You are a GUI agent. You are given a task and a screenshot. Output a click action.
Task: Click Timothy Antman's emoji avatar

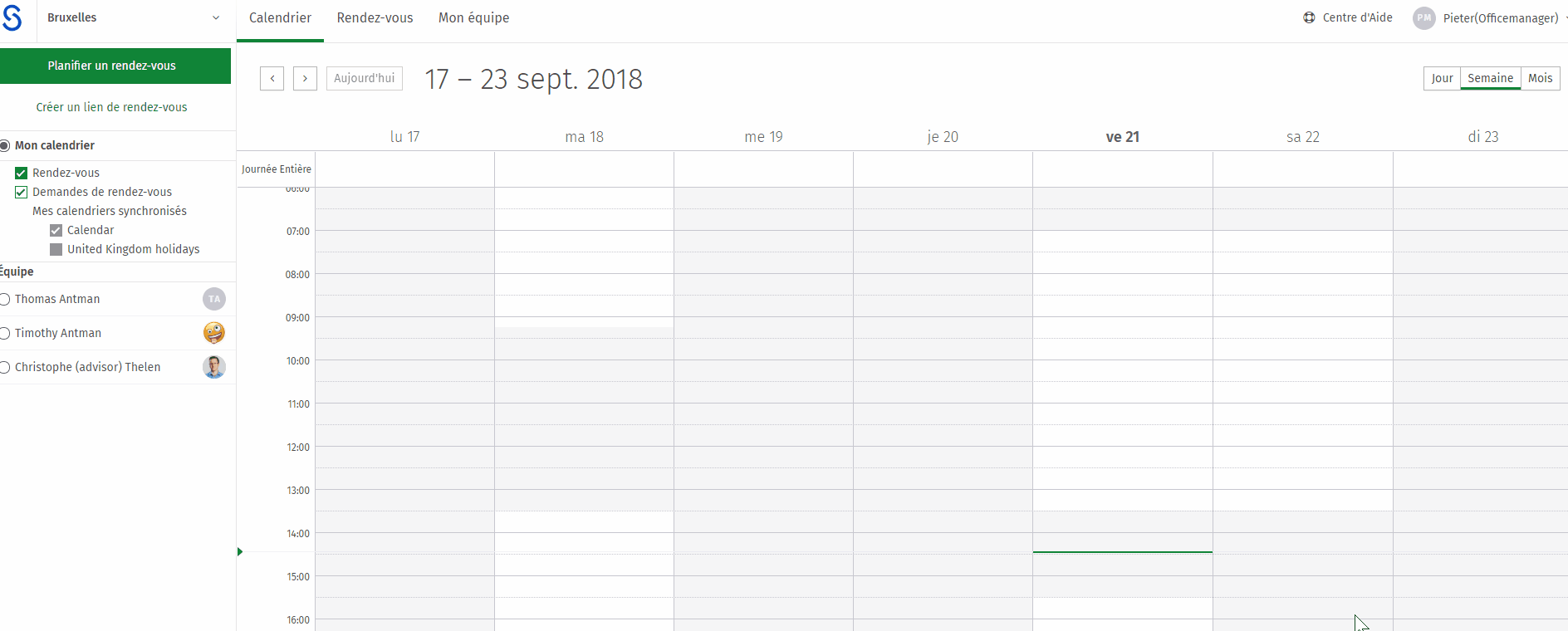[x=214, y=333]
